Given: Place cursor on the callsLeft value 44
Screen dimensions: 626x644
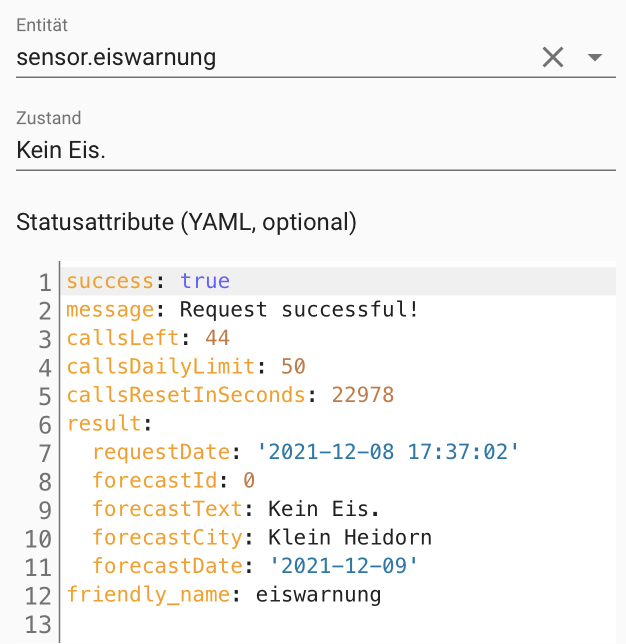Looking at the screenshot, I should coord(217,339).
